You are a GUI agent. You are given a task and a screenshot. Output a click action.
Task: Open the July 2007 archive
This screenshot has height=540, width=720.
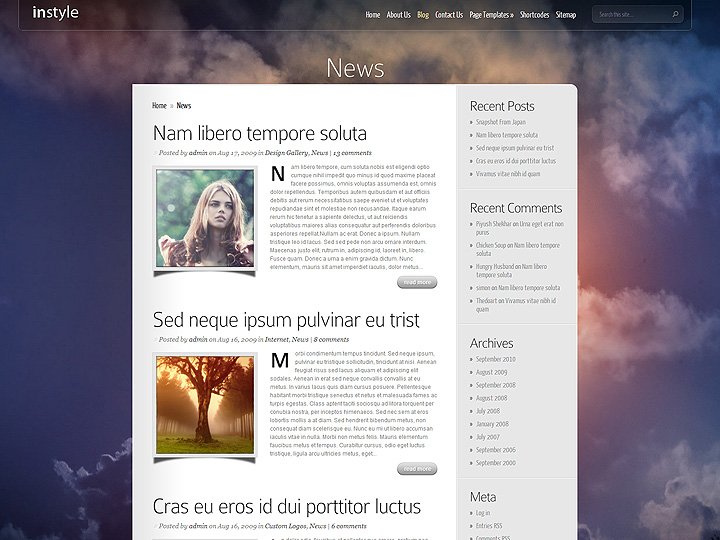tap(488, 437)
